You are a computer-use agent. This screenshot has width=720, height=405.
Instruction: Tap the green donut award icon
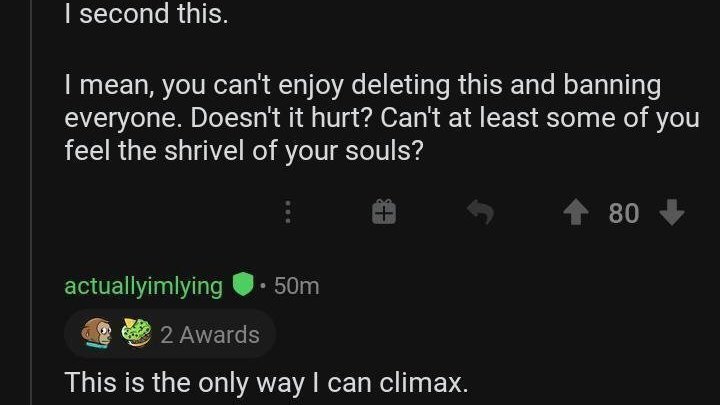[x=135, y=334]
